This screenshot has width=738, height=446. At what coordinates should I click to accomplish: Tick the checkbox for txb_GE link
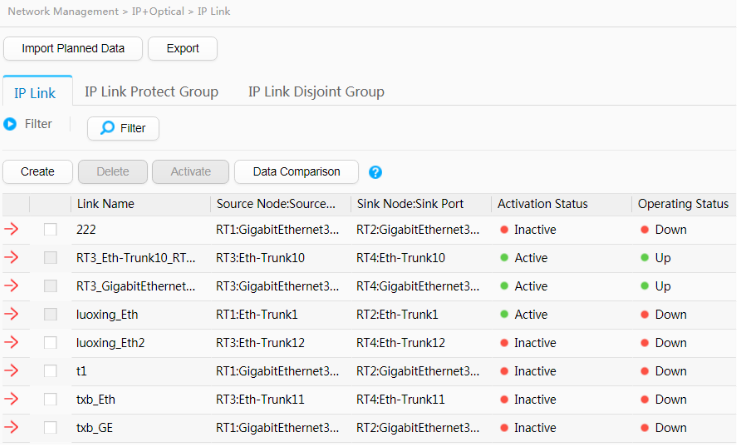coord(51,428)
